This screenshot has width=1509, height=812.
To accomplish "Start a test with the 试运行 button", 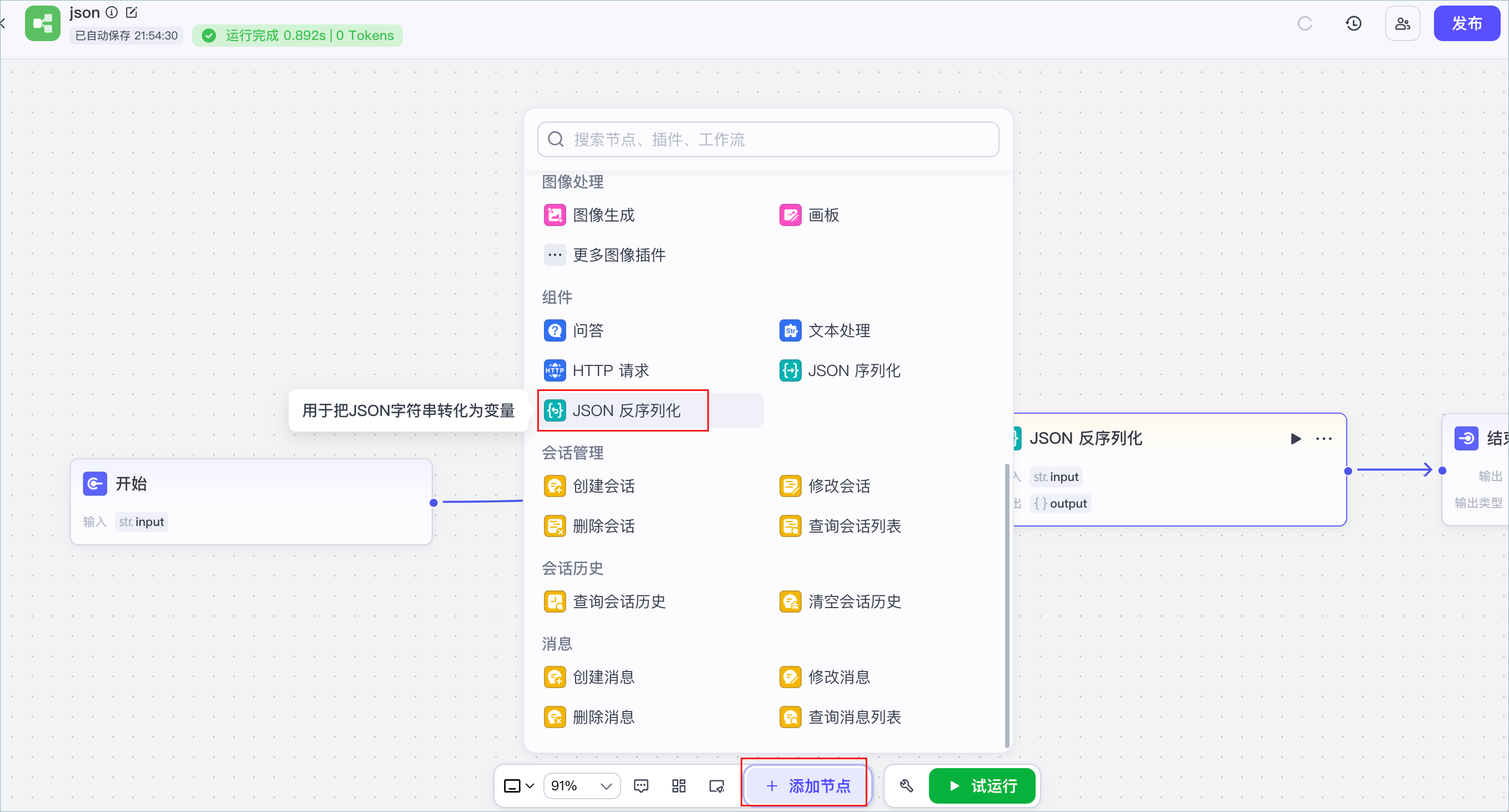I will point(982,786).
